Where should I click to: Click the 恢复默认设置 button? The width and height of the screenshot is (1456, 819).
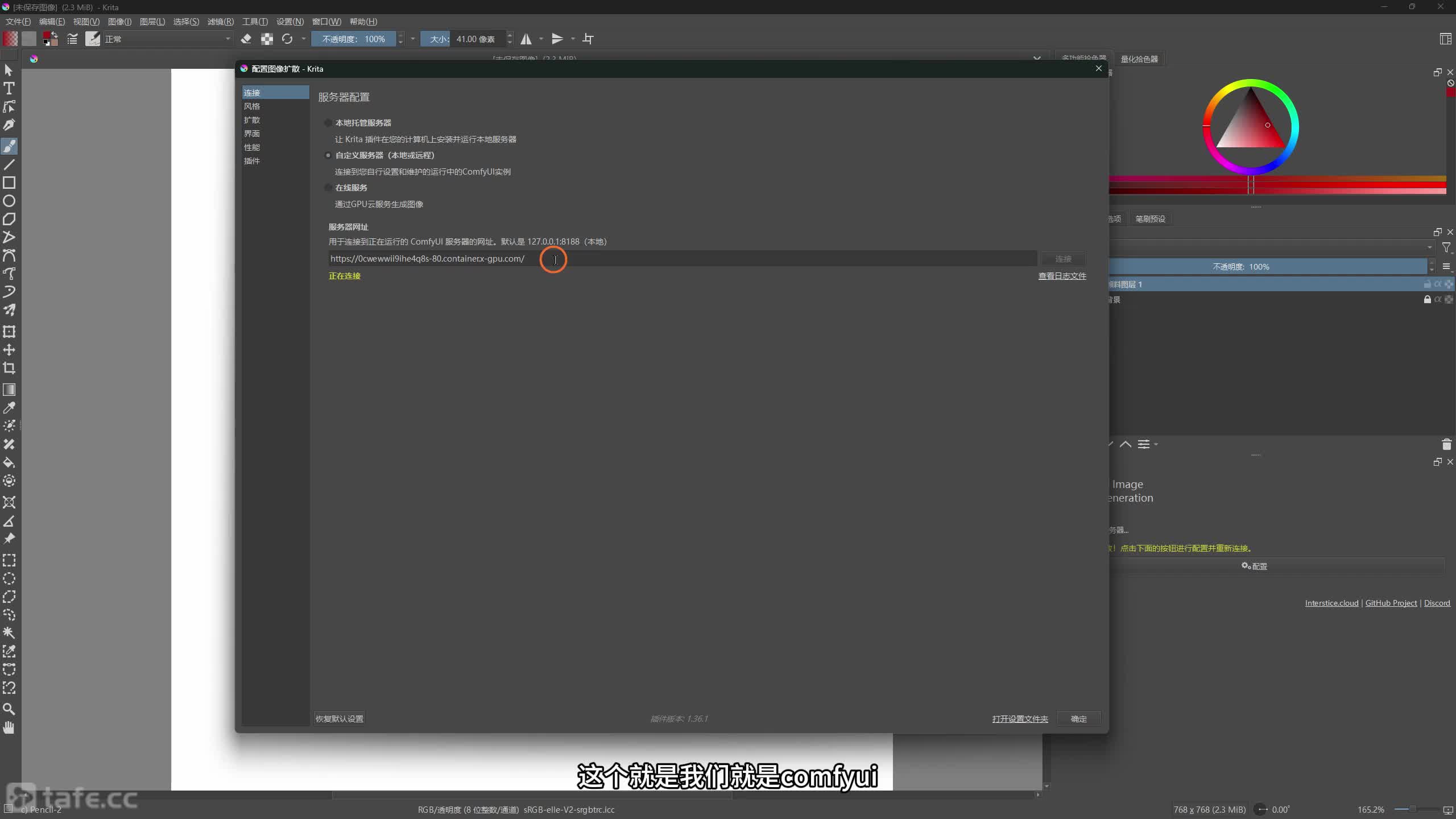340,719
